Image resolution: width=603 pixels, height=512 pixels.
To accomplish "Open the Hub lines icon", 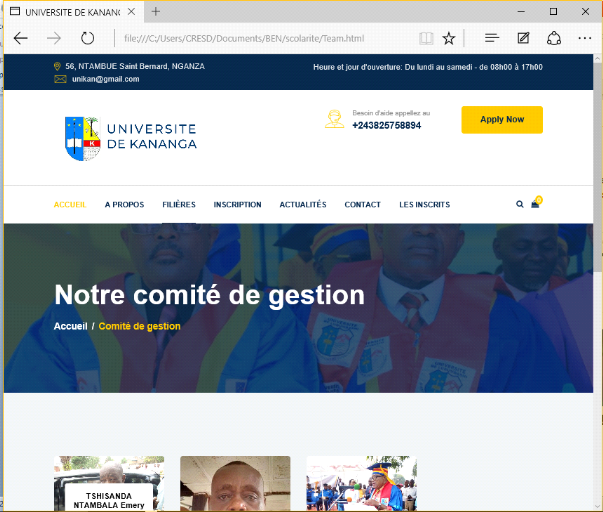I will click(x=492, y=38).
